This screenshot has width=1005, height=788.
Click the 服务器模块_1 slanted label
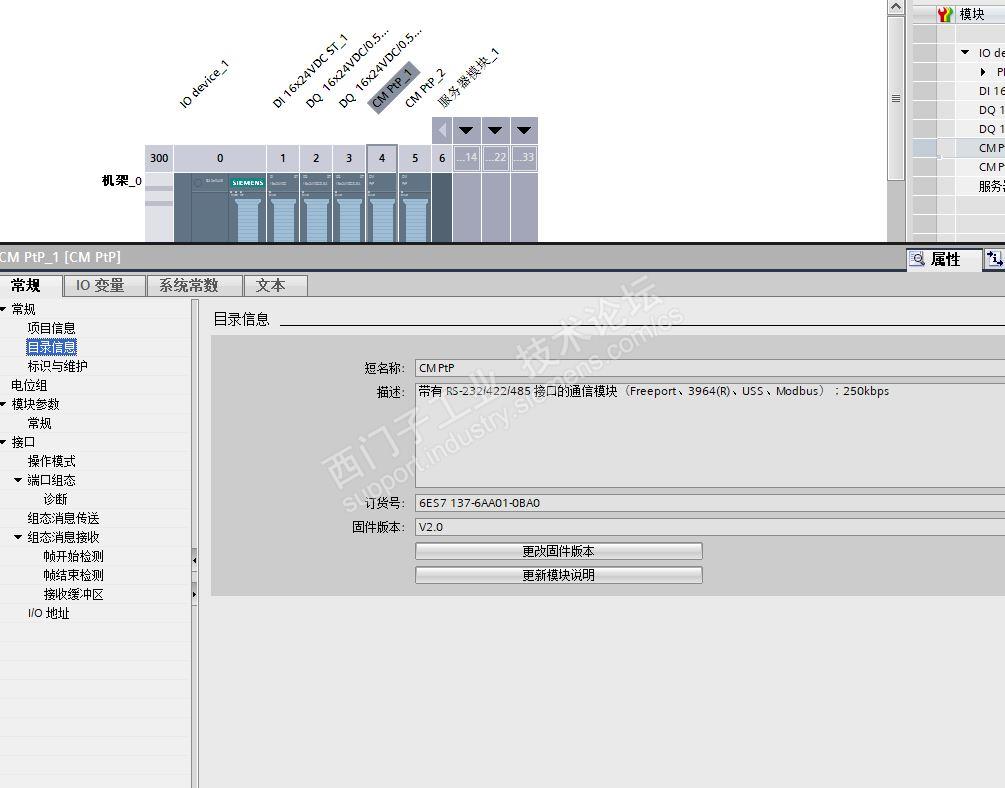click(x=468, y=78)
